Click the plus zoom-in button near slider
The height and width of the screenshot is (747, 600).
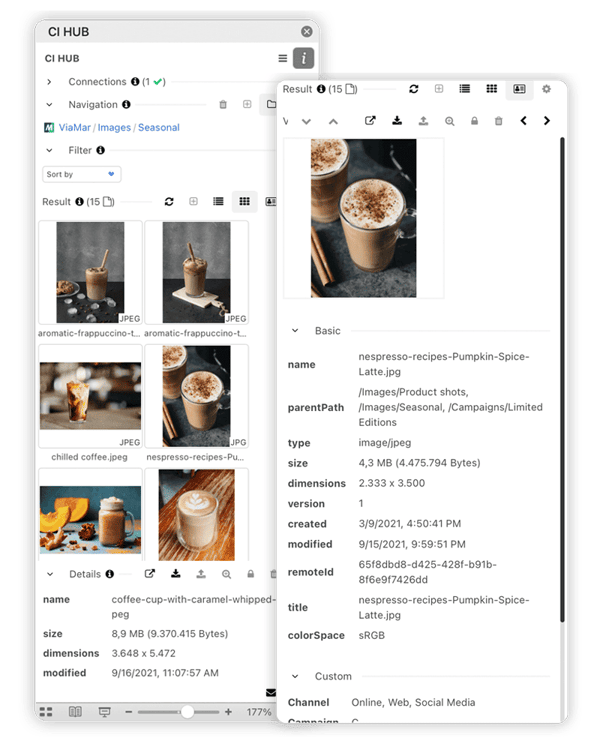click(228, 712)
